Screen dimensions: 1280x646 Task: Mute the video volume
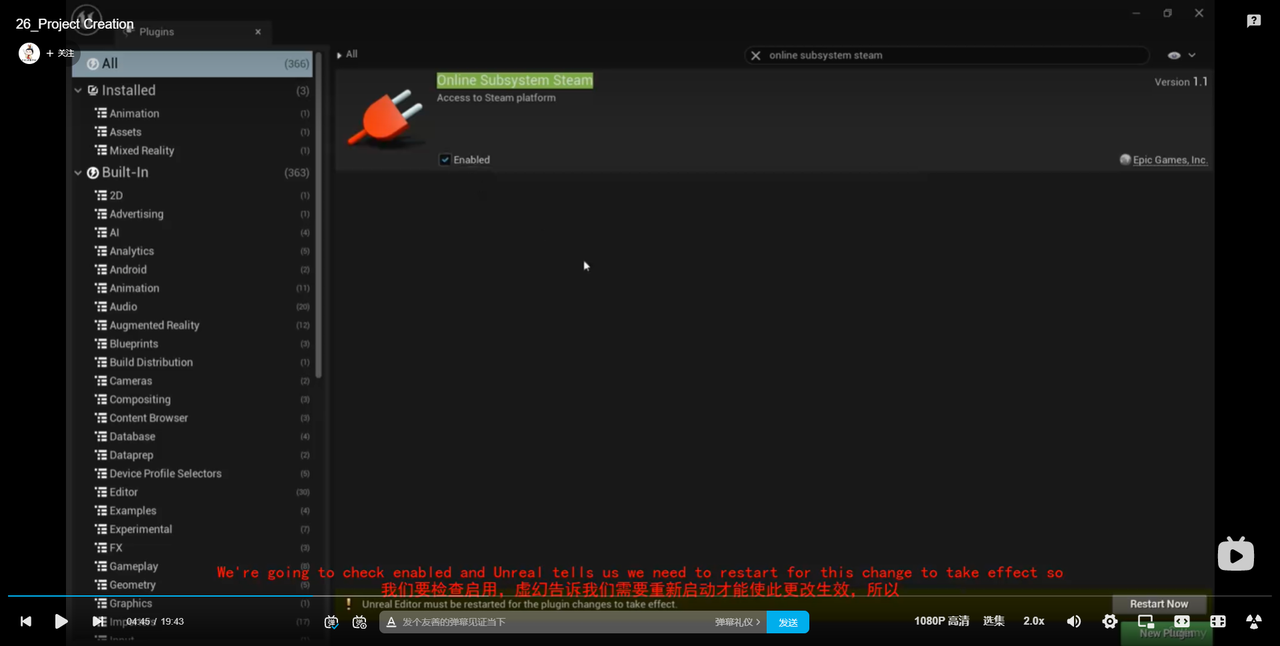[x=1074, y=621]
